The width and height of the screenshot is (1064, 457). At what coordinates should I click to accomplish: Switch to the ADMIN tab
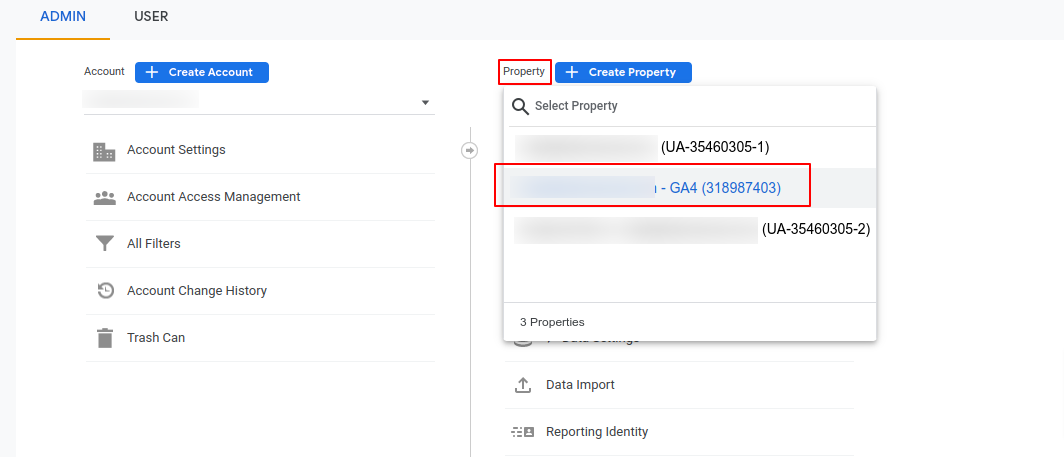tap(63, 16)
